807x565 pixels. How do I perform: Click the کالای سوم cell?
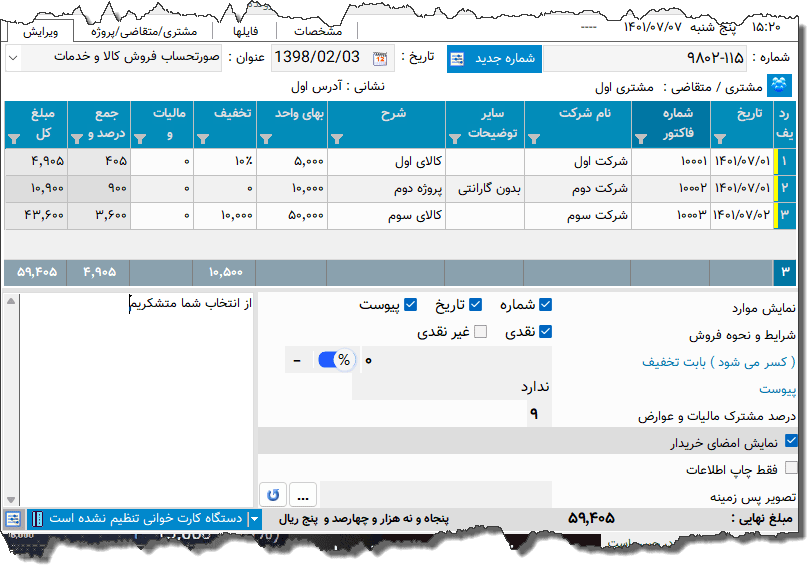(387, 216)
